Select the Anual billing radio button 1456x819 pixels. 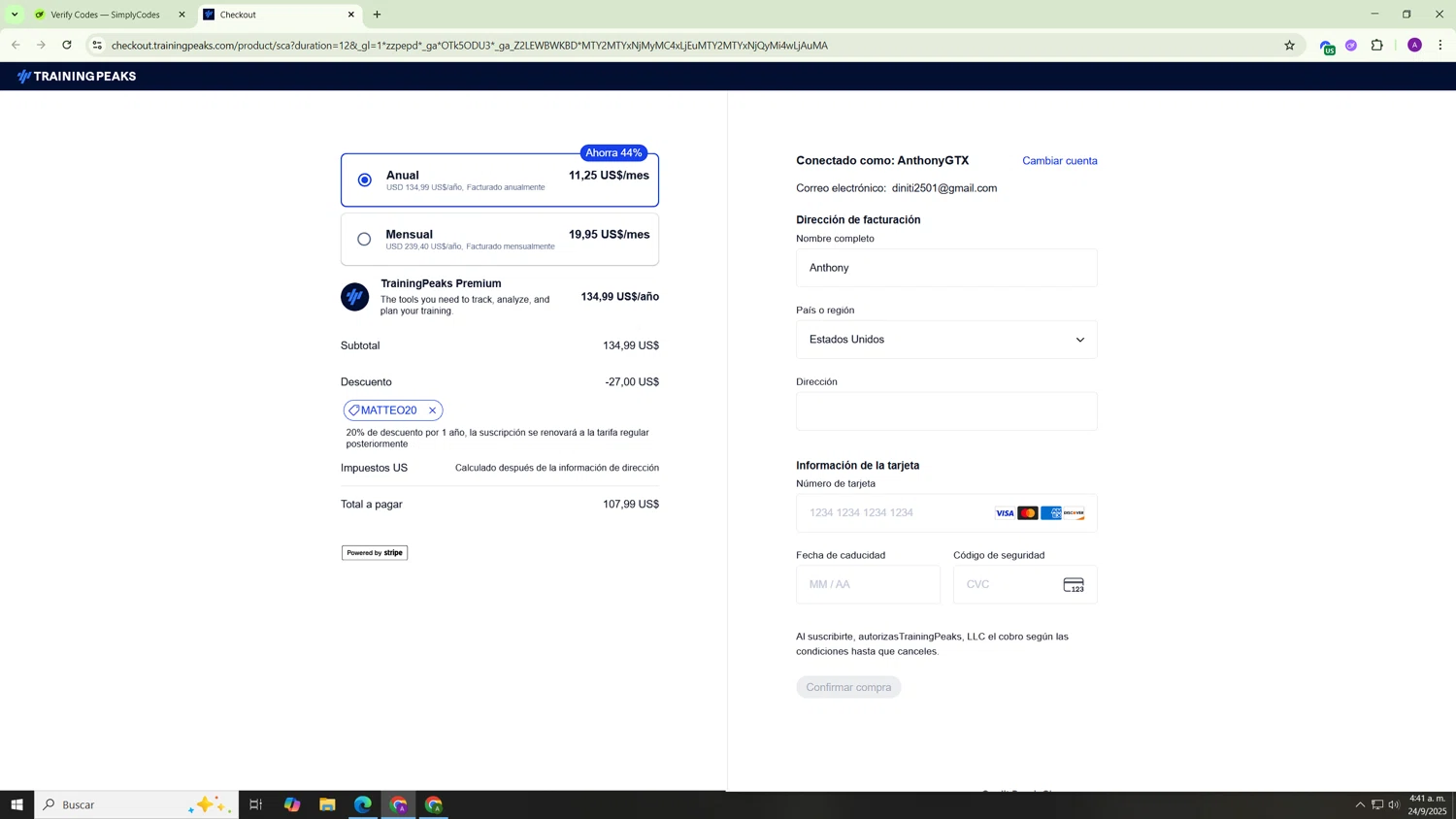(x=365, y=180)
